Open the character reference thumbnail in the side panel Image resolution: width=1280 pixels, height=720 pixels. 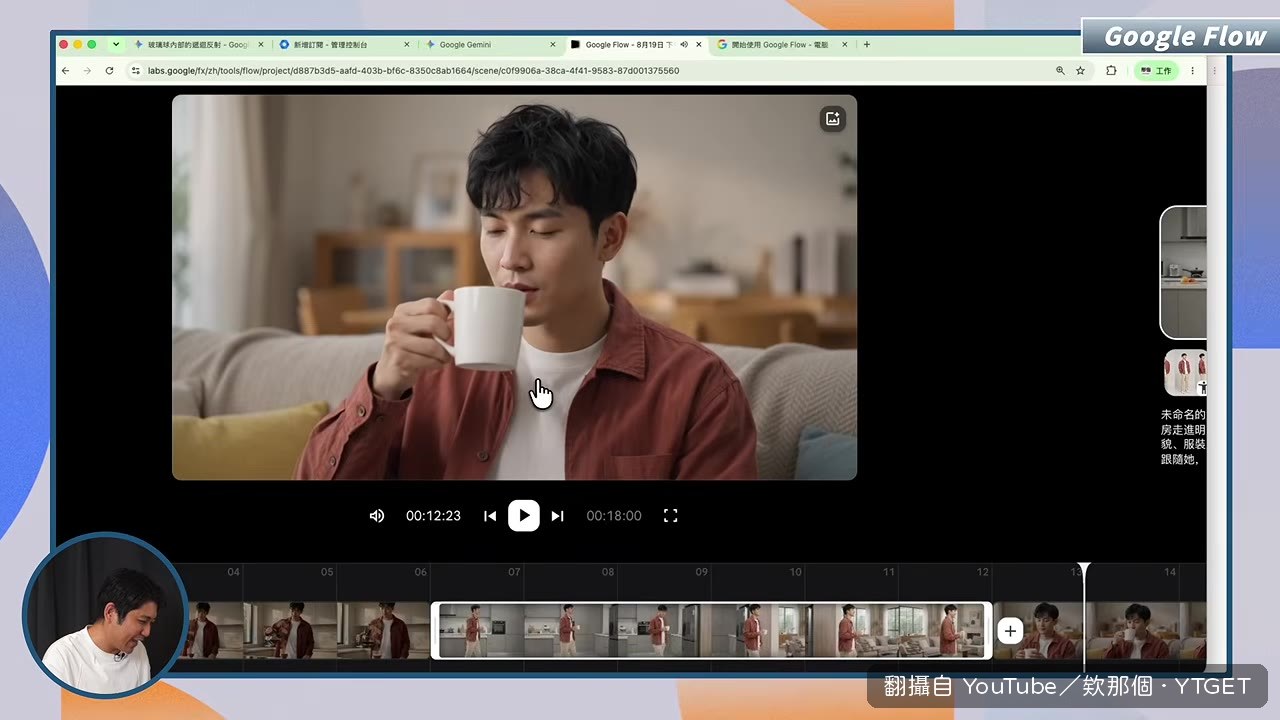point(1186,373)
